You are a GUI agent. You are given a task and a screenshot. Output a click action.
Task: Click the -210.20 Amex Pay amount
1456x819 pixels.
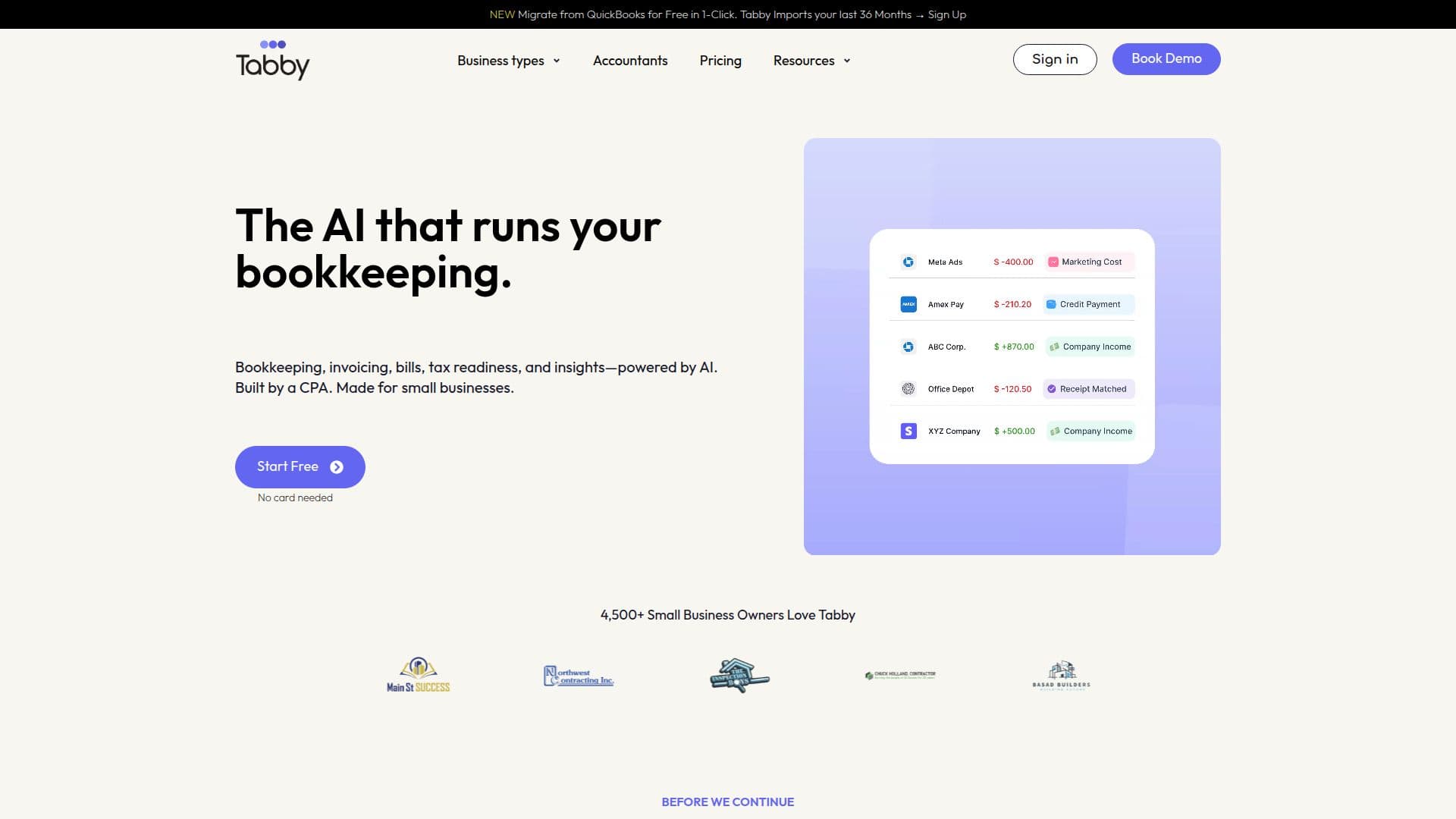click(x=1012, y=304)
